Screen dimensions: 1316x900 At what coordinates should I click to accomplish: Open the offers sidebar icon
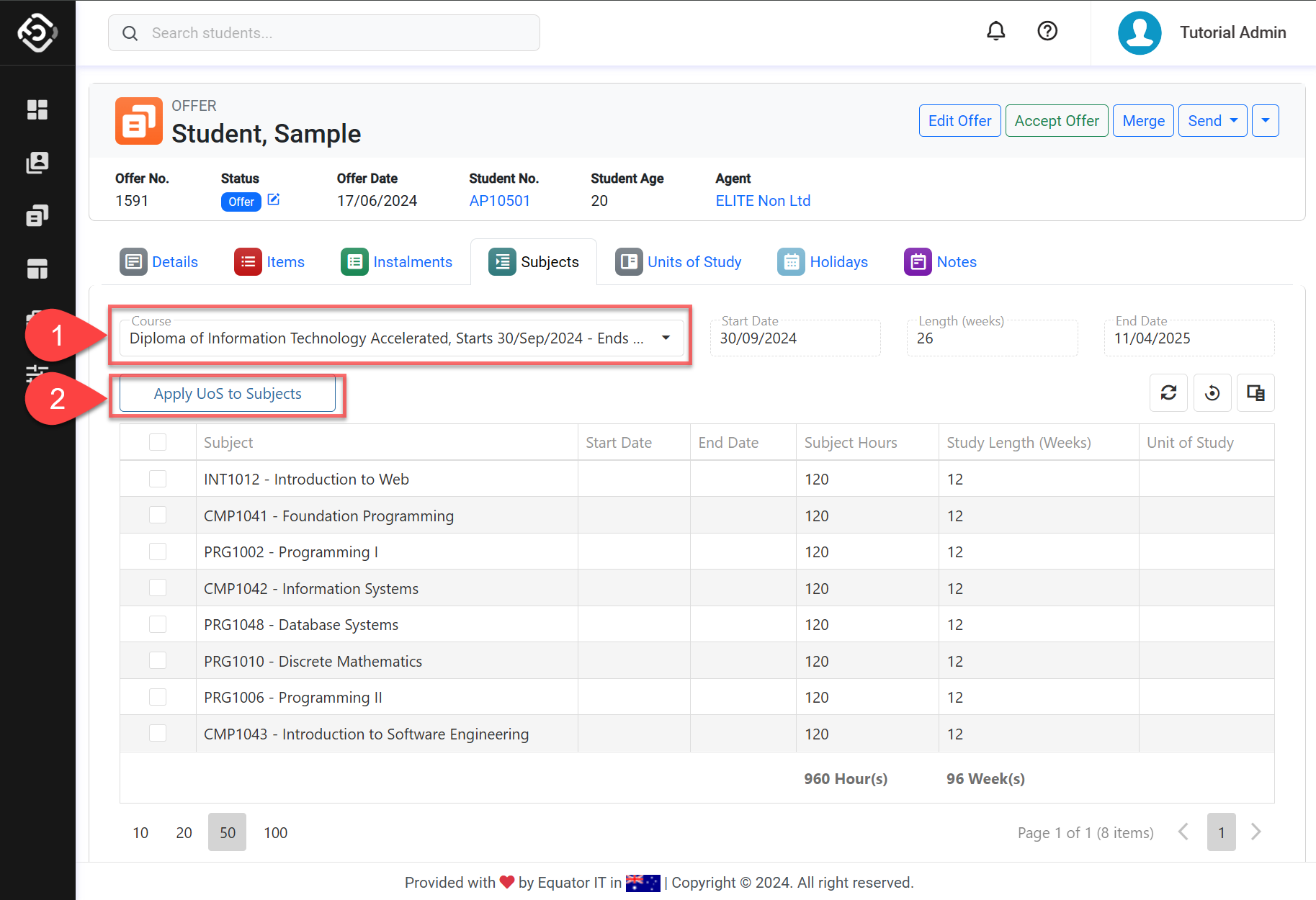point(37,215)
